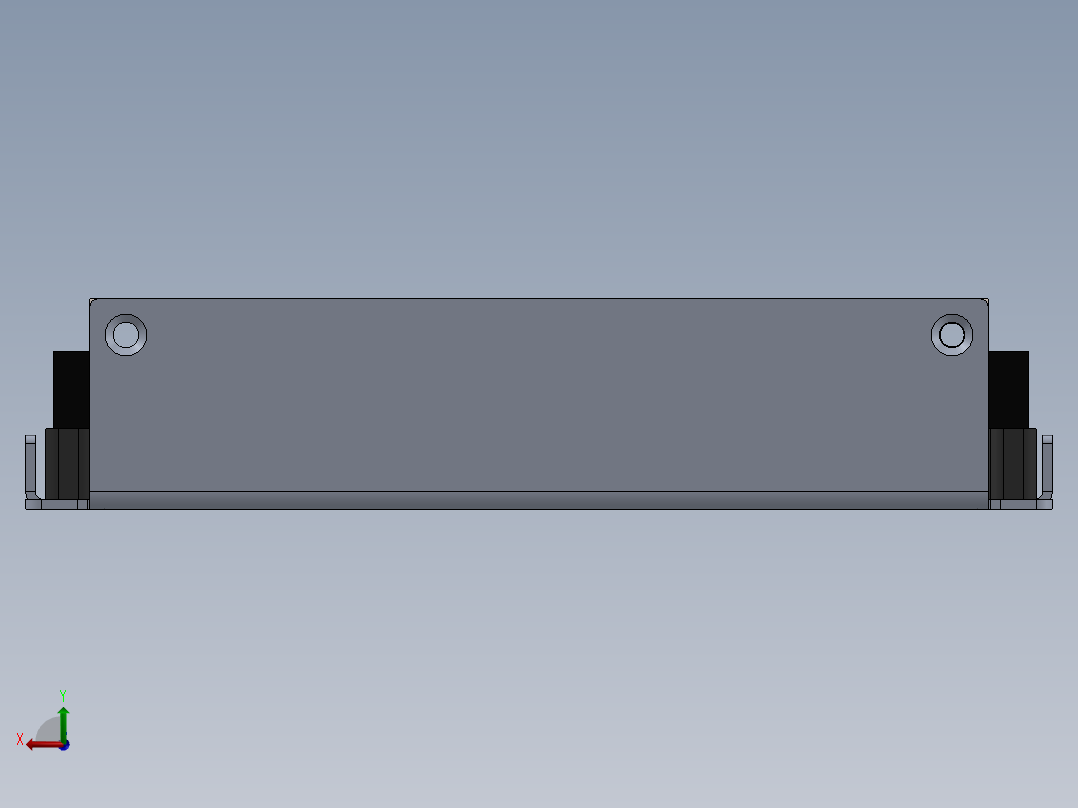
Task: Click the green Y axis arrow of the triad
Action: coord(63,724)
